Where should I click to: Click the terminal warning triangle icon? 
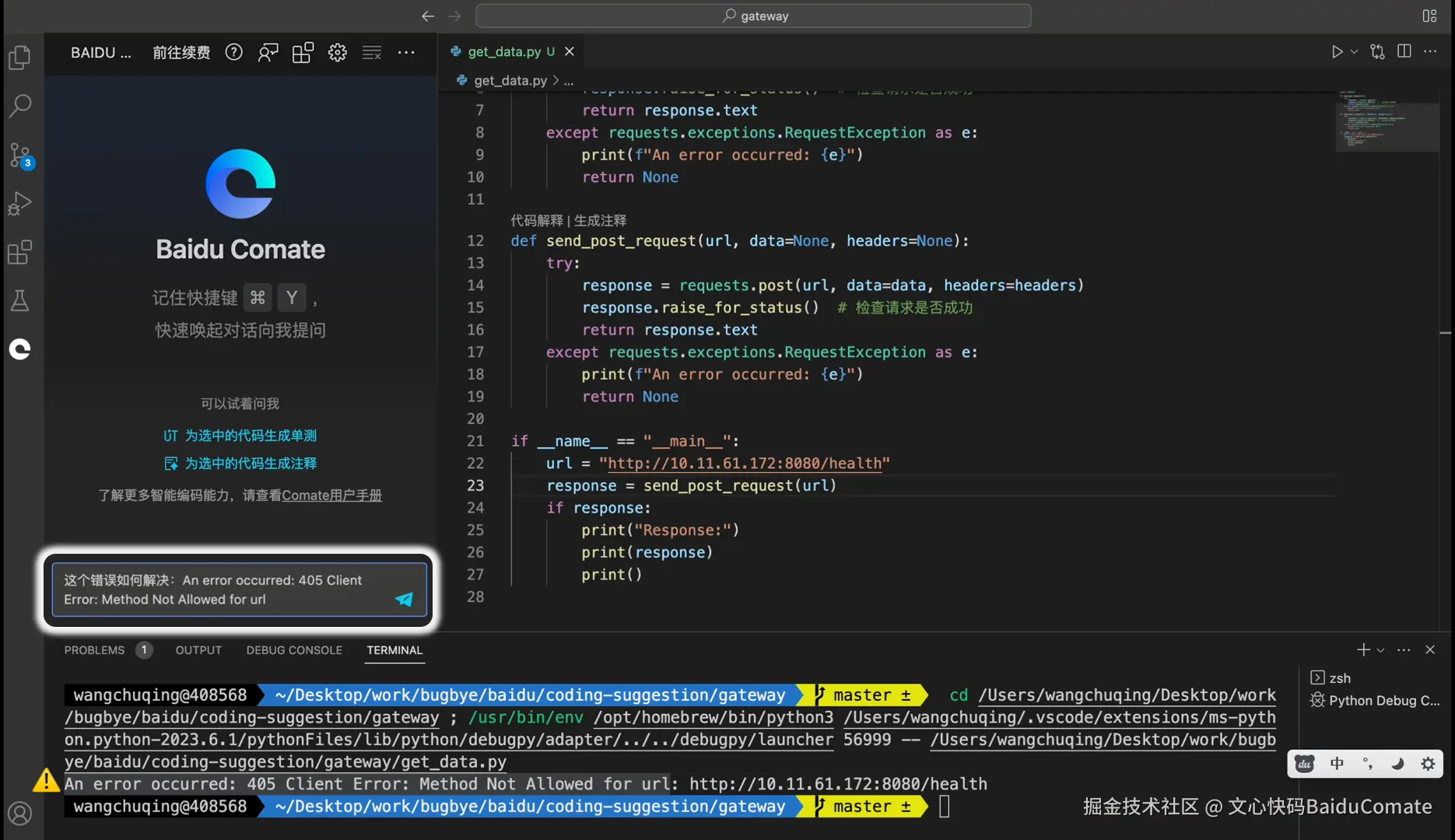coord(46,780)
